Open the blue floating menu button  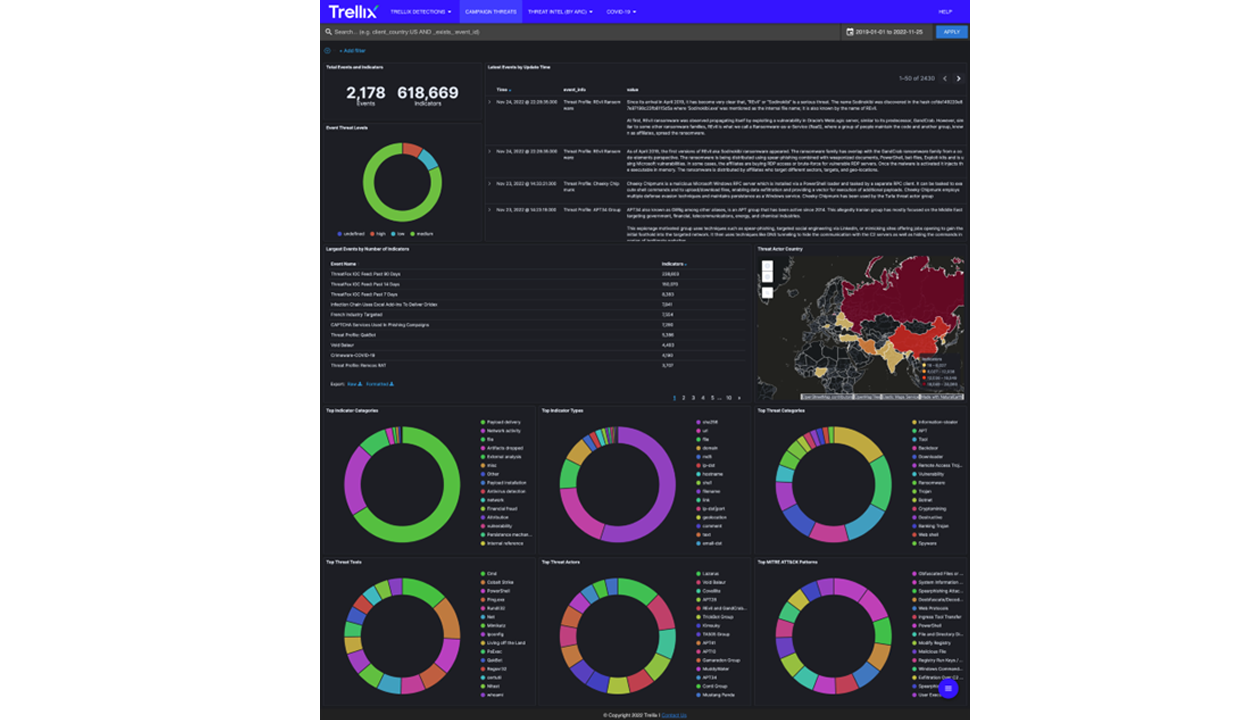click(948, 688)
